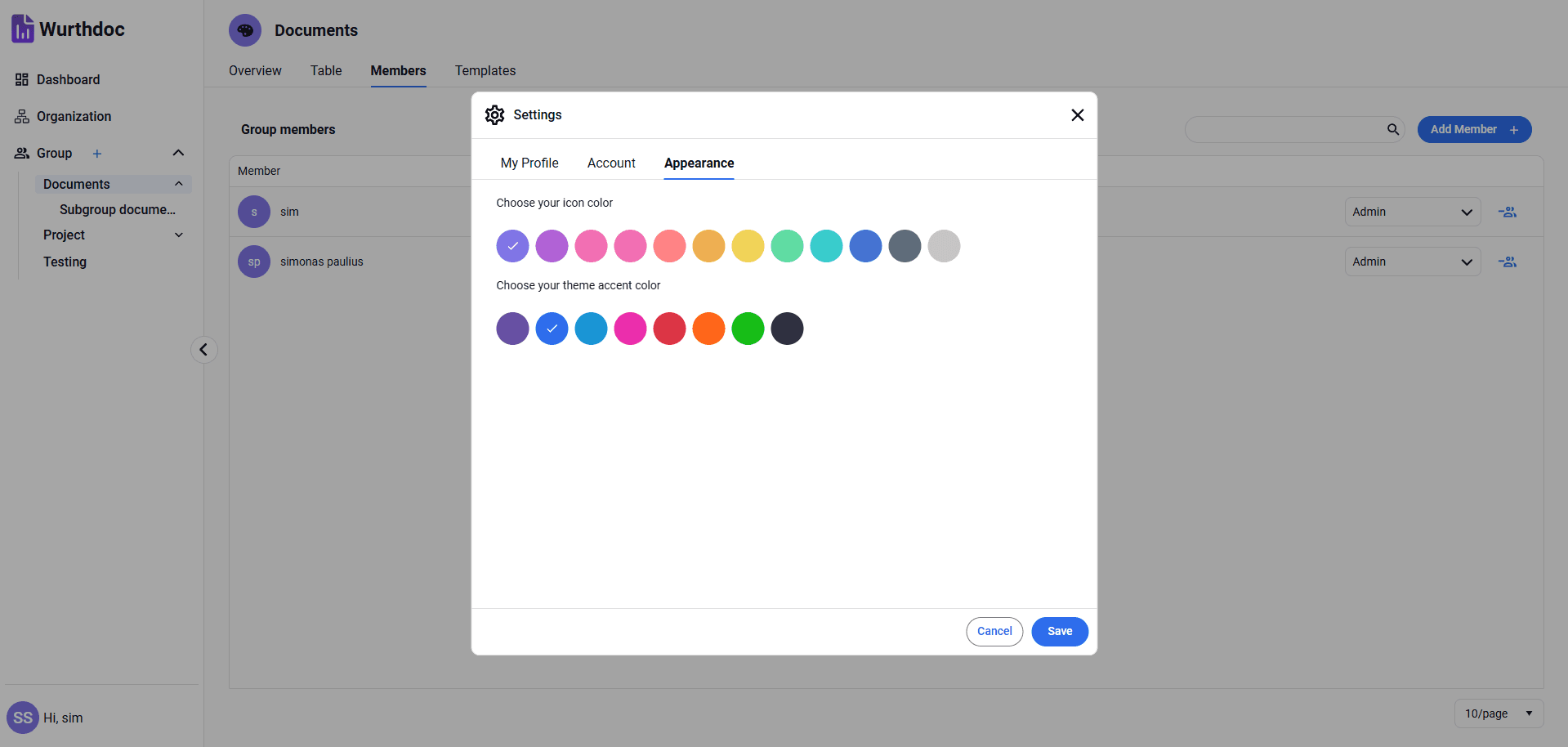
Task: Click the Documents group palette icon
Action: [245, 30]
